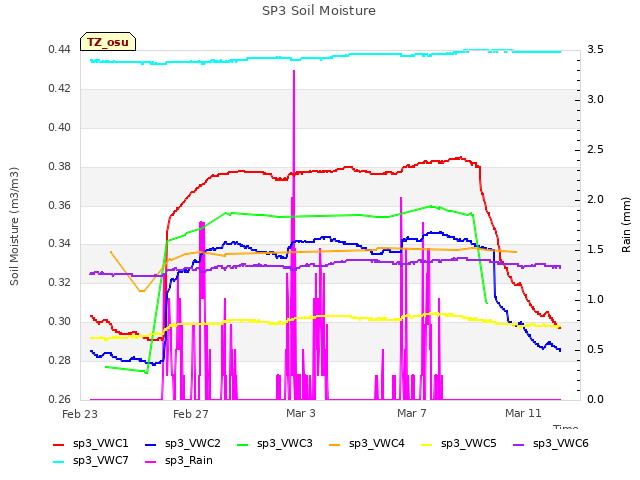This screenshot has height=480, width=640.
Task: Click the 0.28 left axis value
Action: pos(60,360)
